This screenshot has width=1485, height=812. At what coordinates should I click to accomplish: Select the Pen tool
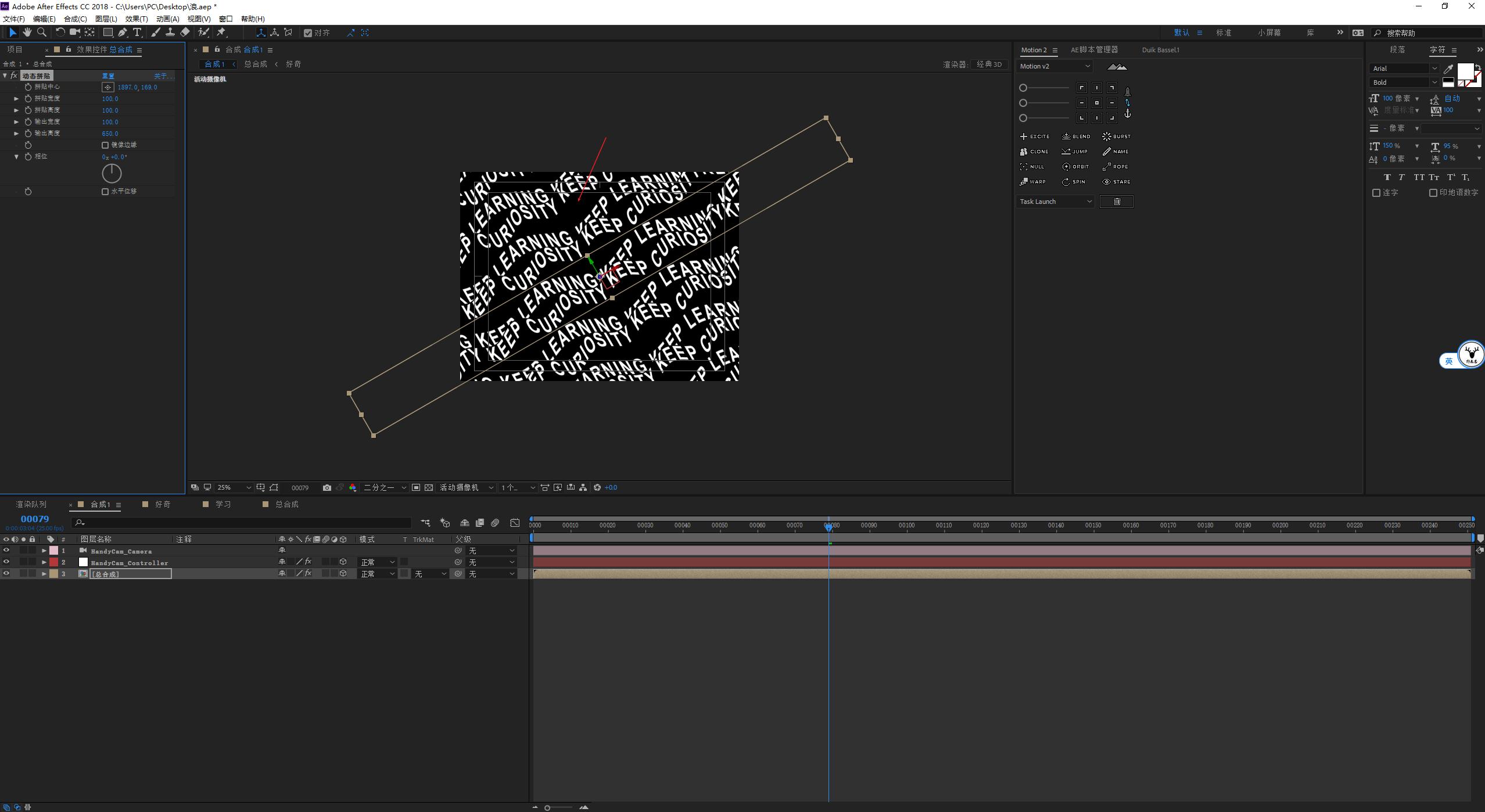pyautogui.click(x=123, y=33)
